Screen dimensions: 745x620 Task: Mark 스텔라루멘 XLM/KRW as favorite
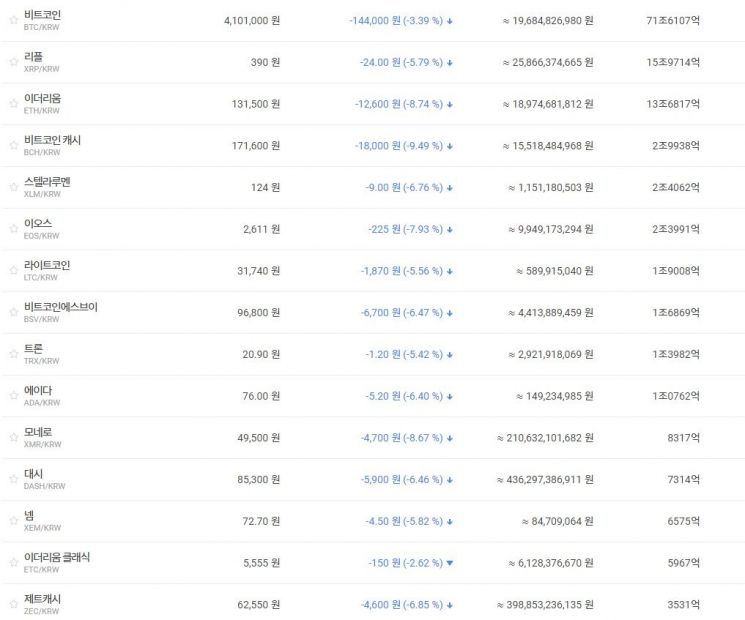(x=13, y=187)
